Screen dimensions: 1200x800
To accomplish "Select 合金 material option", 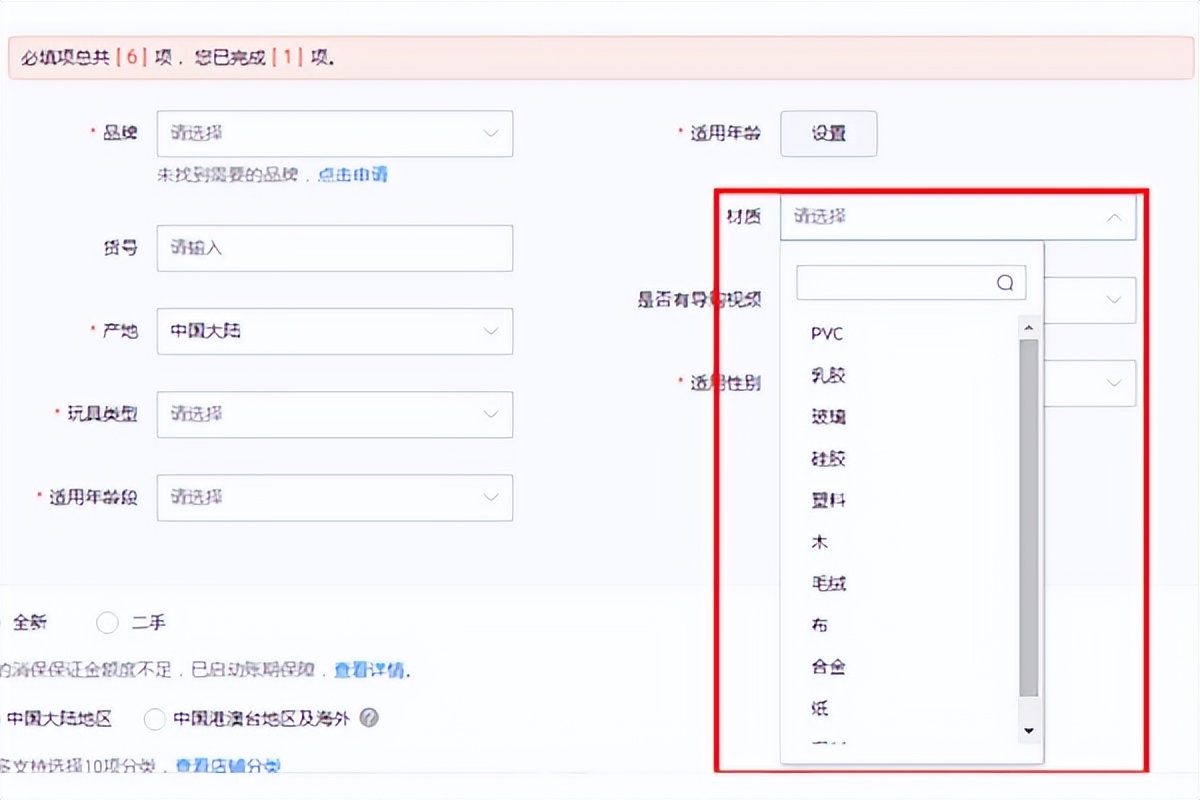I will click(830, 665).
